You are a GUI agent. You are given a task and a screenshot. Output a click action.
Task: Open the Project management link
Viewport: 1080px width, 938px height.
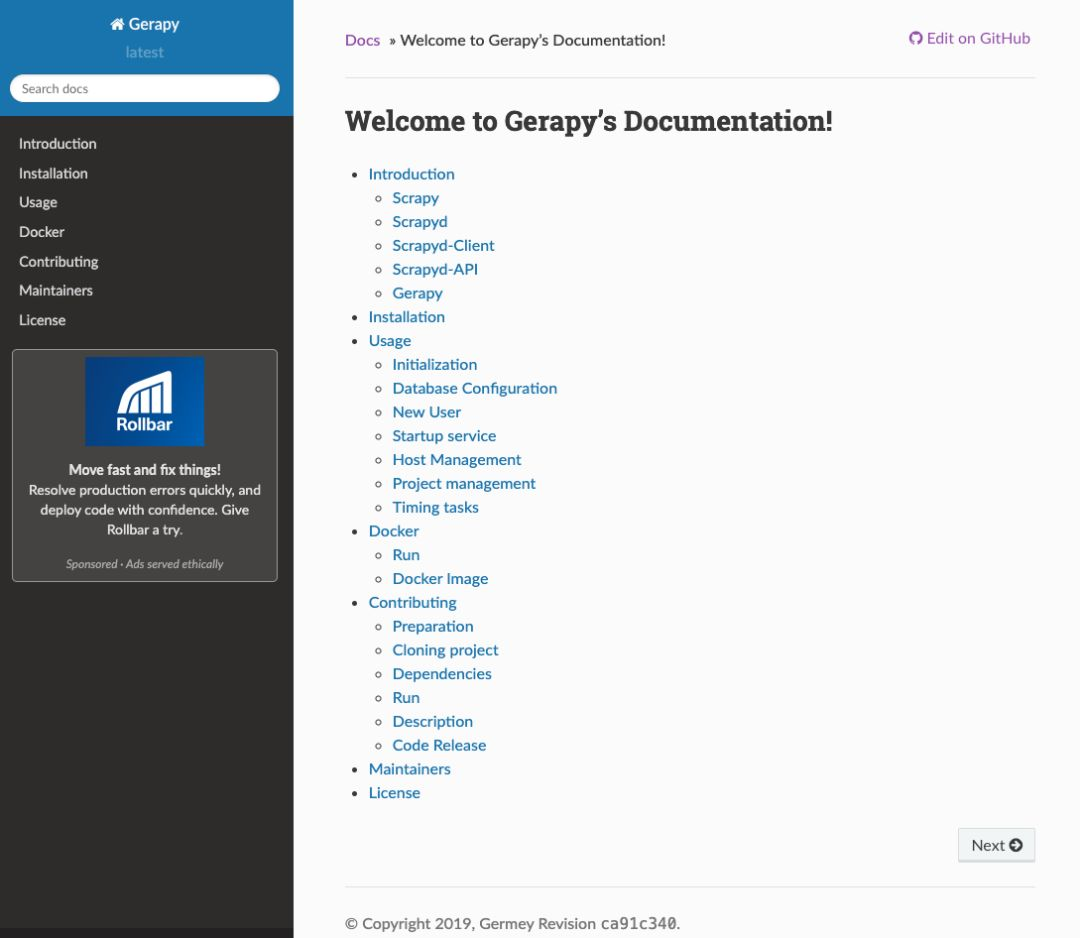pyautogui.click(x=464, y=483)
